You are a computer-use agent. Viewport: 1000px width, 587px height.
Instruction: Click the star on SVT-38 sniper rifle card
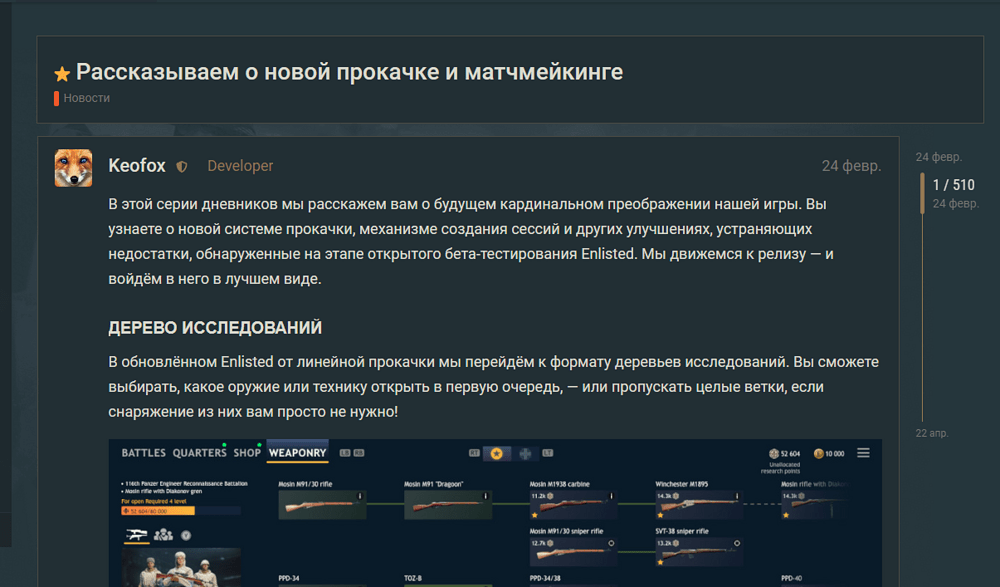coord(660,562)
